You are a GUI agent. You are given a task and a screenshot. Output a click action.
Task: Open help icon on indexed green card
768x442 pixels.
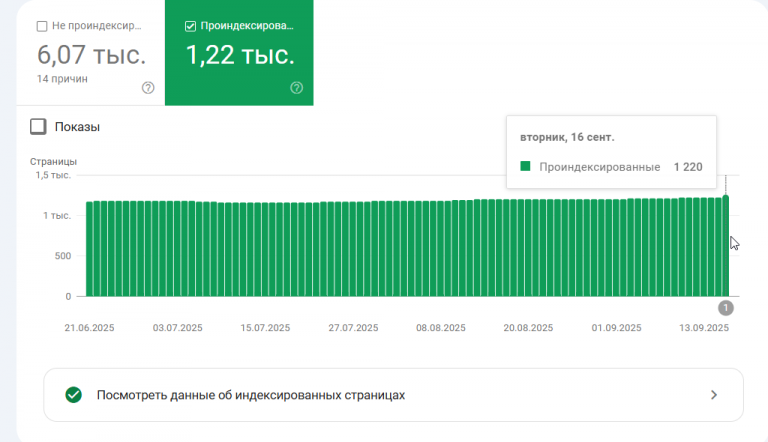296,88
